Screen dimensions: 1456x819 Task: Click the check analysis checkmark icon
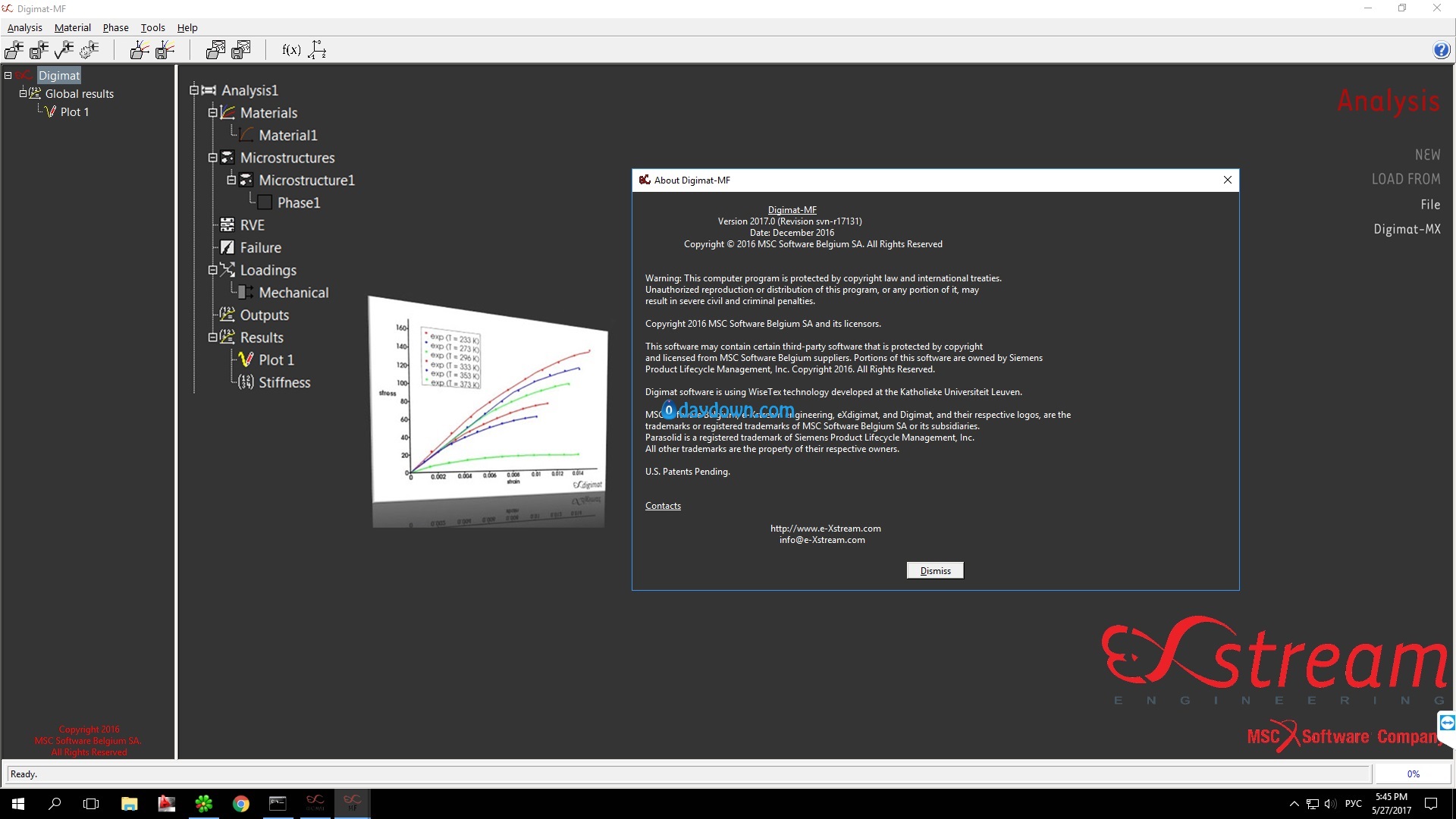tap(64, 50)
